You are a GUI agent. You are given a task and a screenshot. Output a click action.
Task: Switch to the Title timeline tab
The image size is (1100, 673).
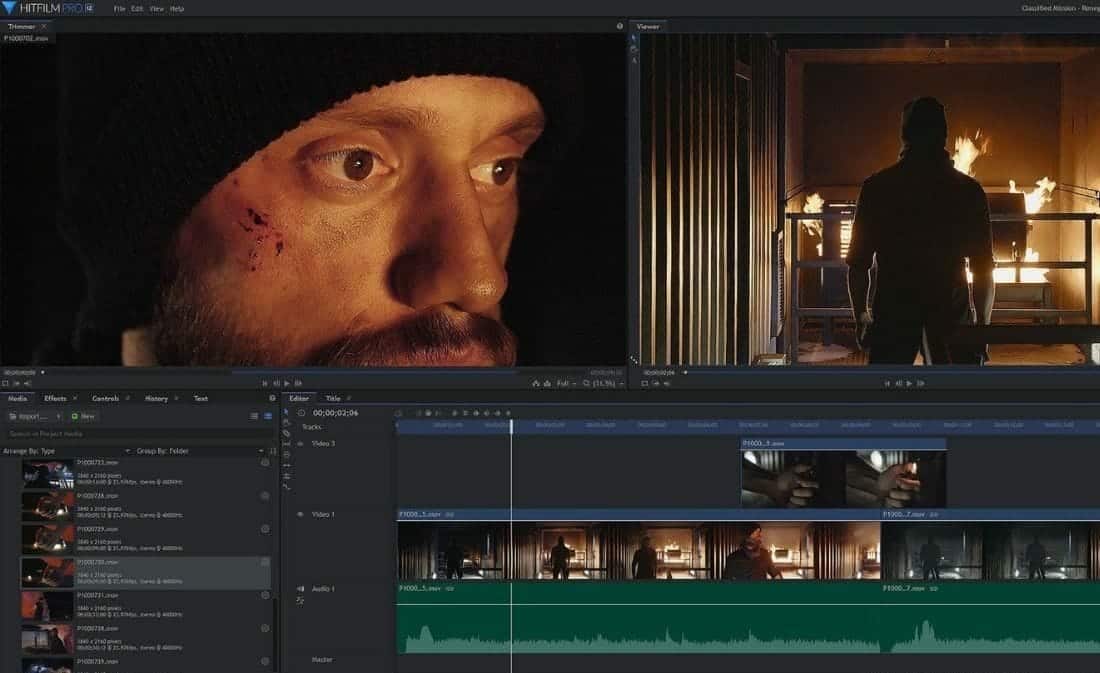tap(333, 398)
